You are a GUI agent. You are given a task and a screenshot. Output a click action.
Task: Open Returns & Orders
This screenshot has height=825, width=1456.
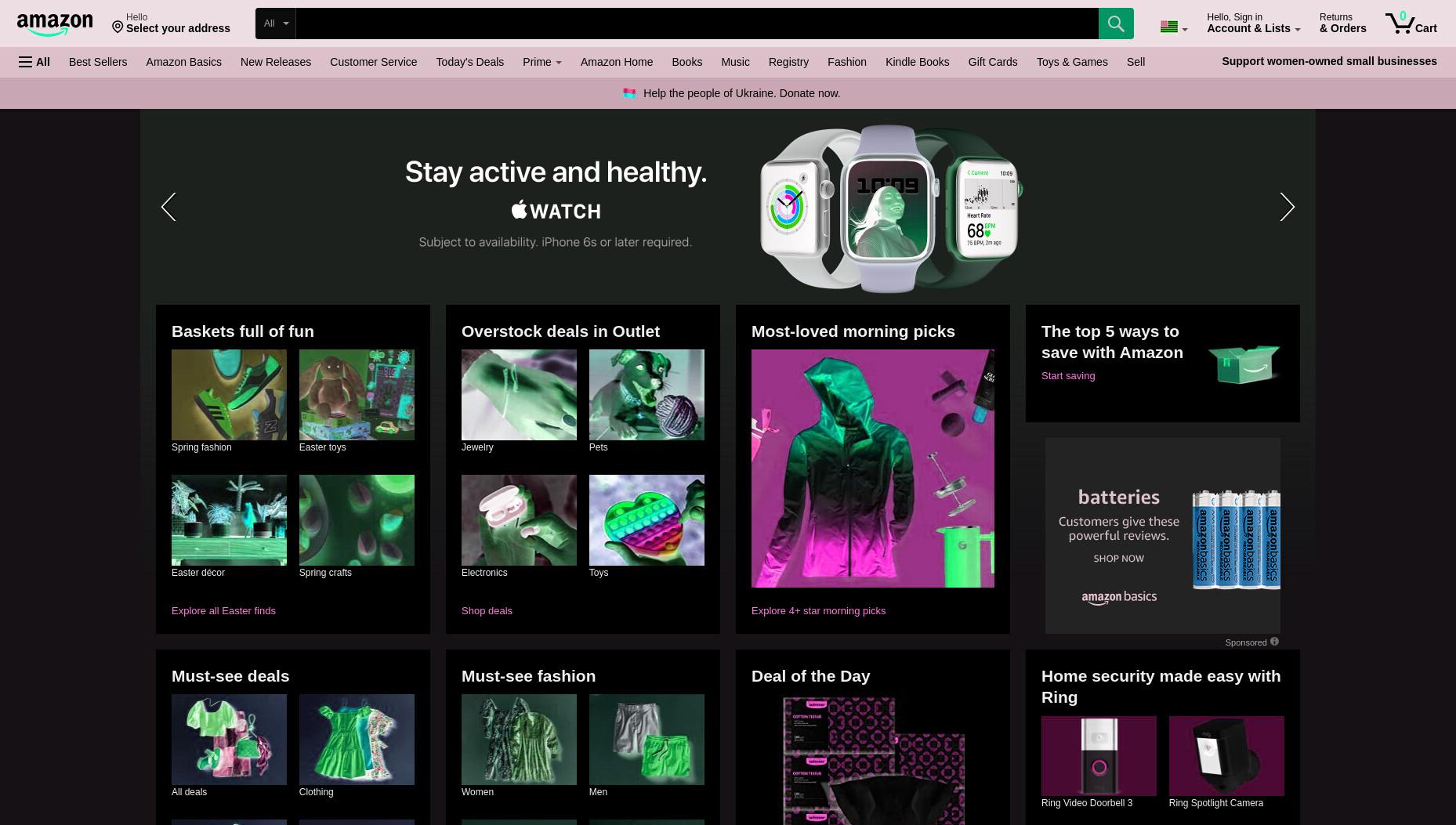point(1342,24)
